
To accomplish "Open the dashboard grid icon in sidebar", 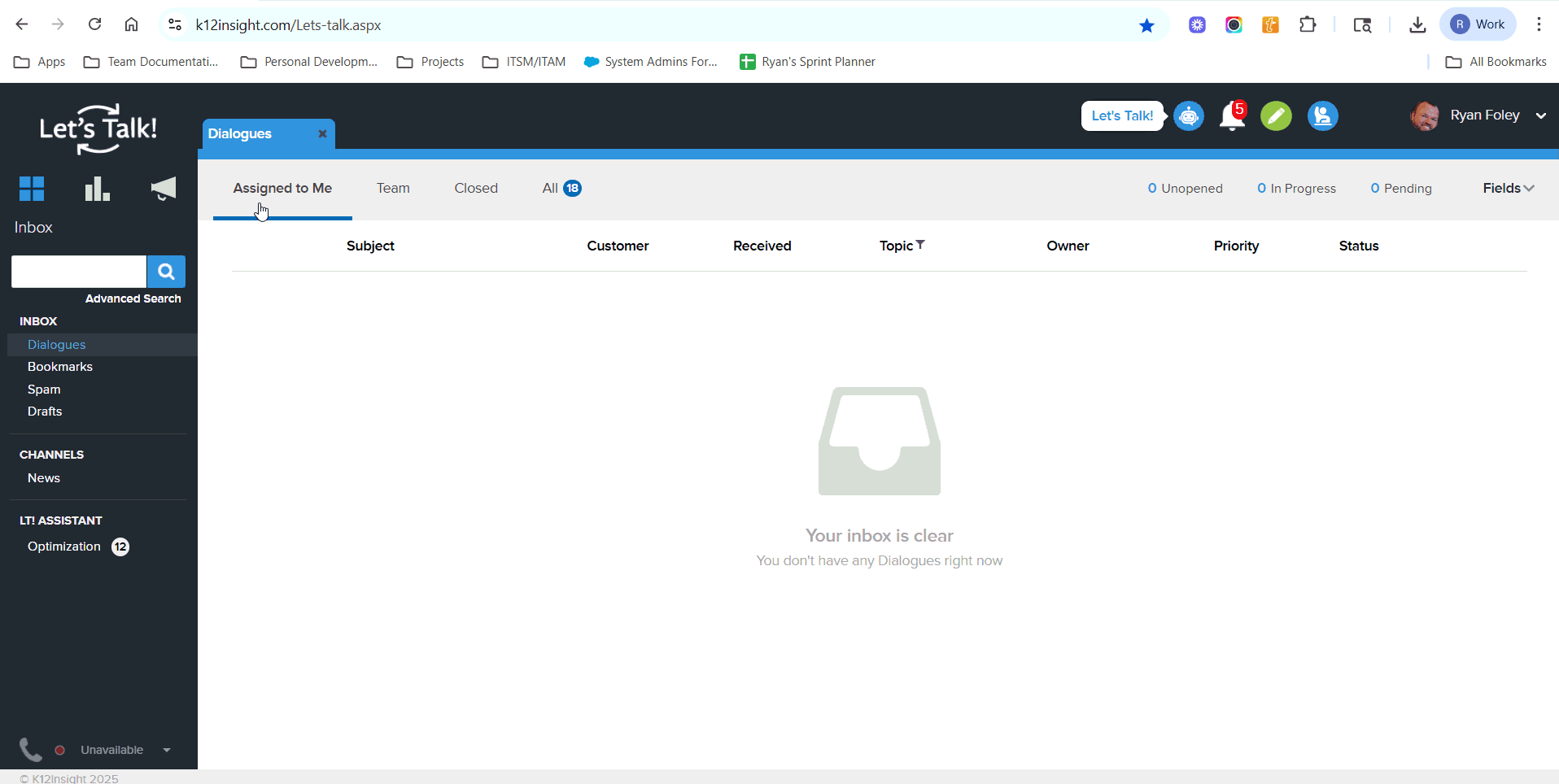I will (x=32, y=189).
